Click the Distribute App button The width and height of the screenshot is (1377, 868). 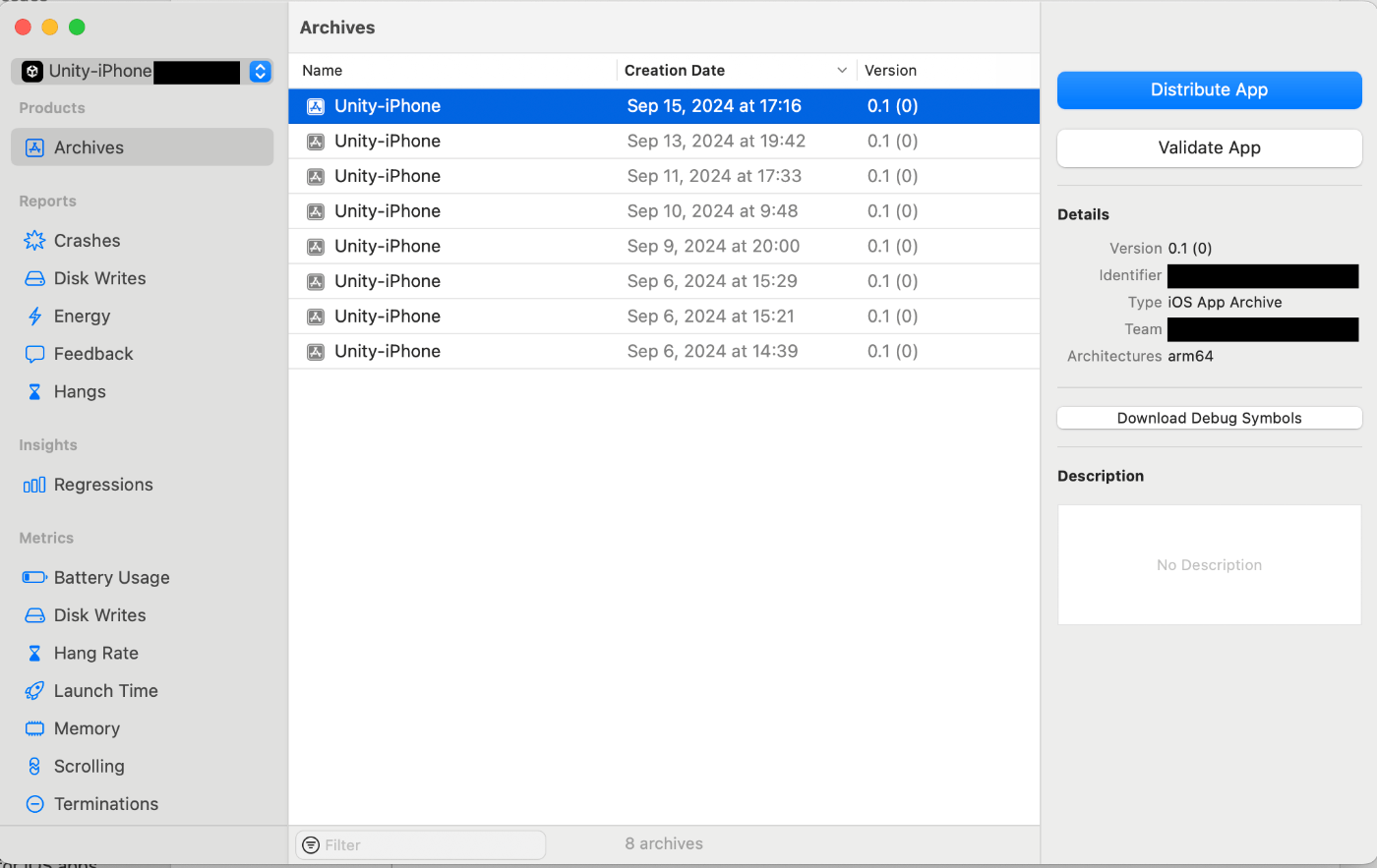click(x=1209, y=89)
